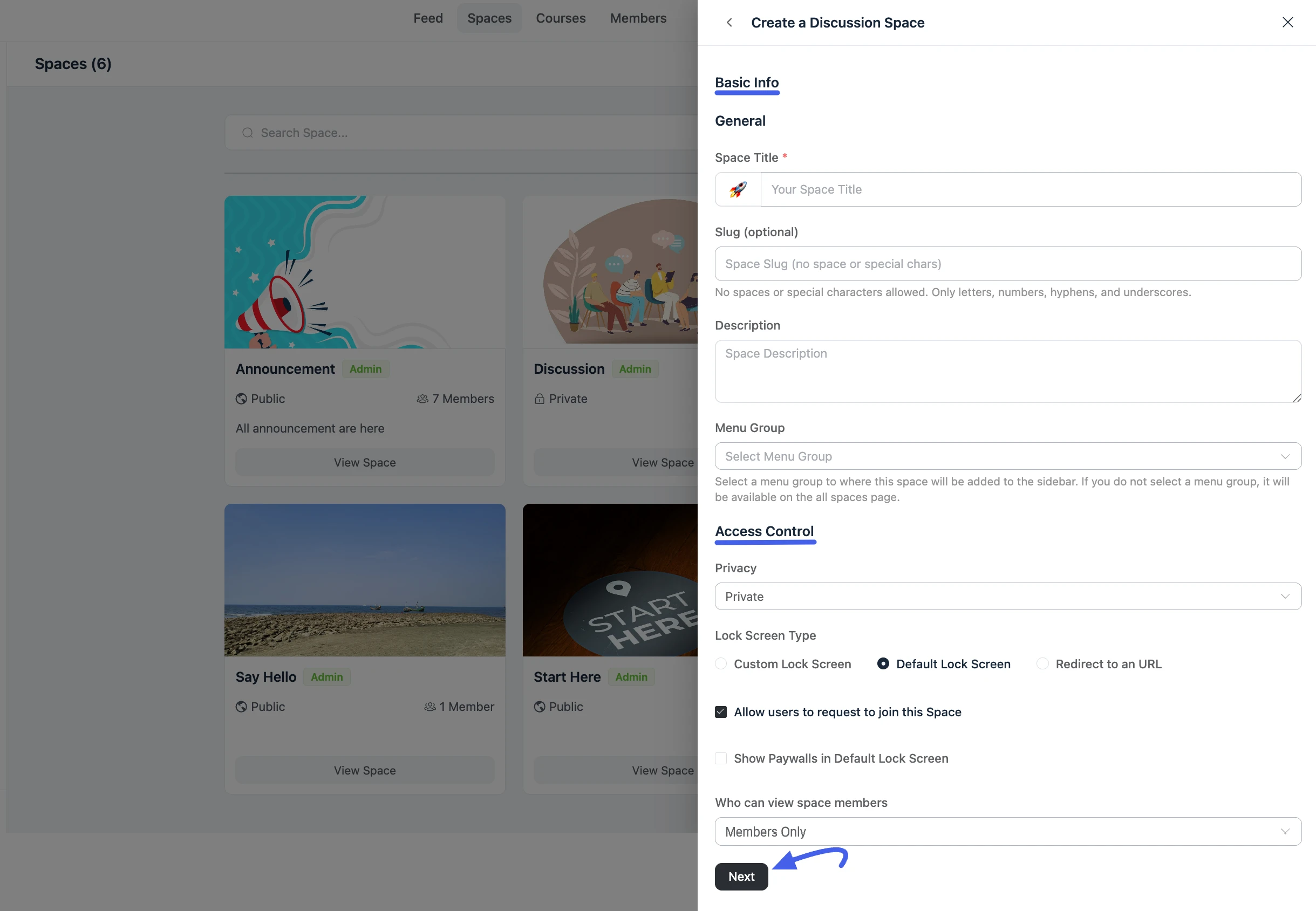Click the Say Hello card title
This screenshot has height=911, width=1316.
tap(266, 677)
